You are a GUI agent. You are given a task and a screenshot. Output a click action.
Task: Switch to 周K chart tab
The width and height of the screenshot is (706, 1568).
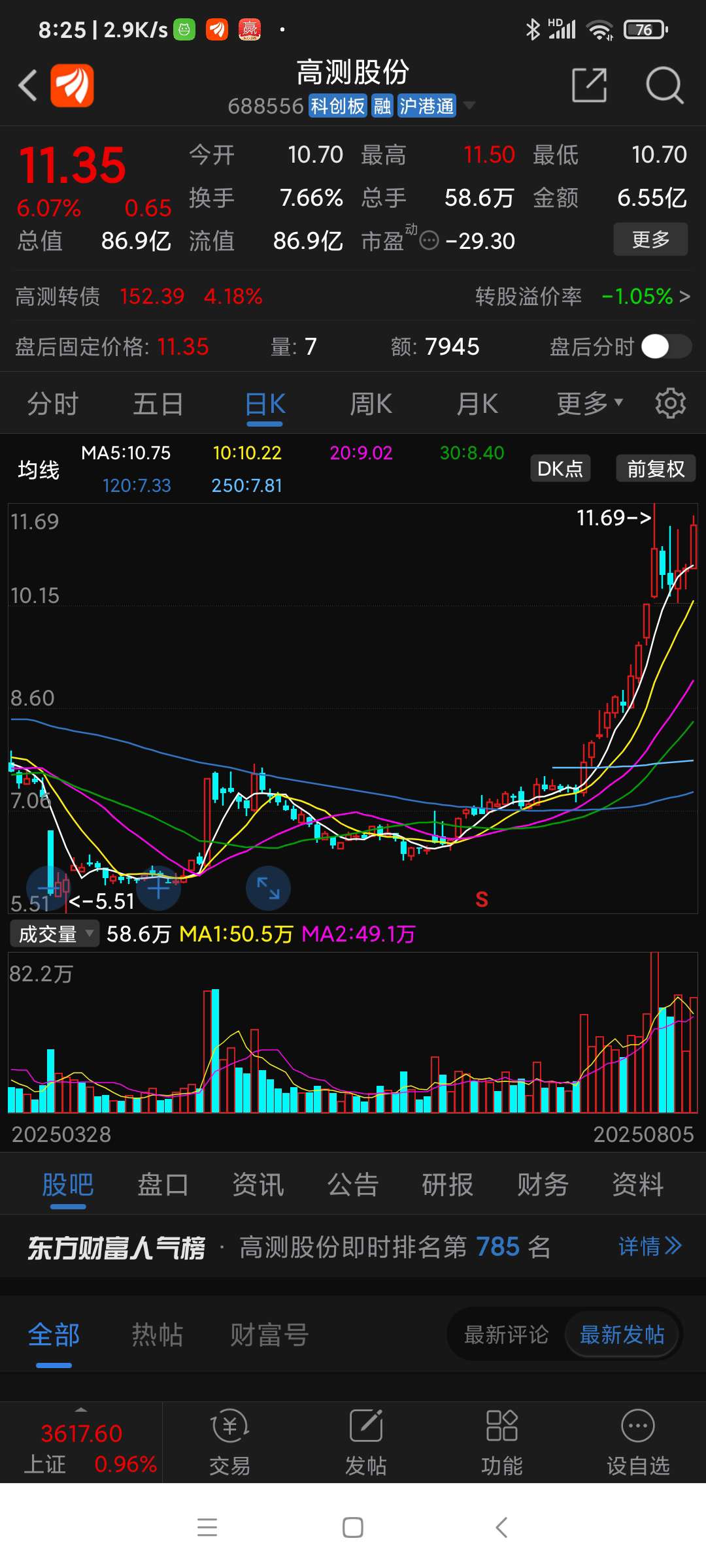pyautogui.click(x=371, y=403)
